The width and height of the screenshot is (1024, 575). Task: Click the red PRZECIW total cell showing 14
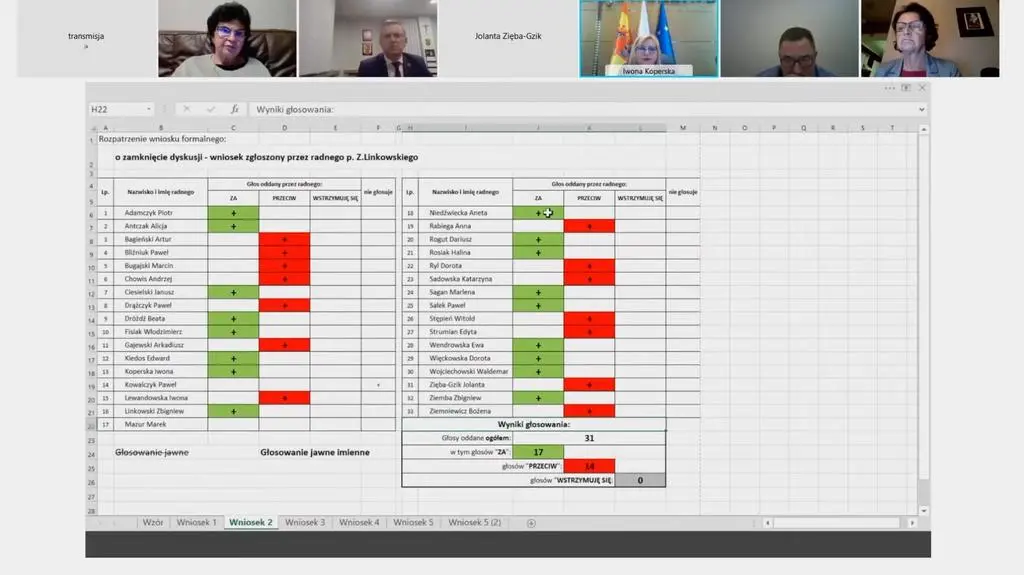[x=589, y=466]
